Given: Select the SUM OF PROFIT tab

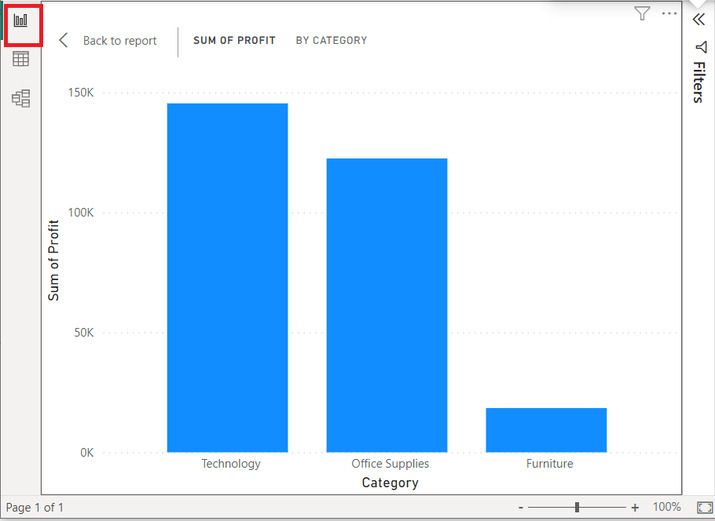Looking at the screenshot, I should pos(234,40).
